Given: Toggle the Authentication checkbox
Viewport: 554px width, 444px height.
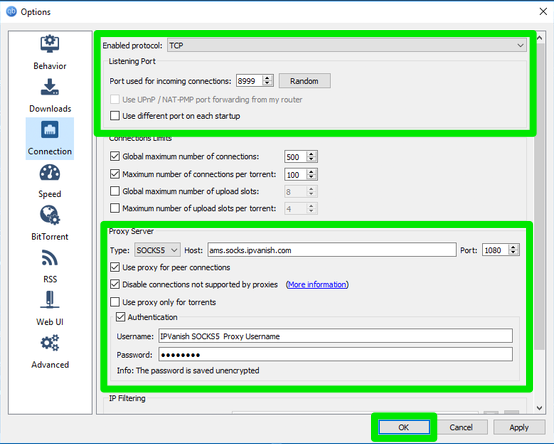Looking at the screenshot, I should [x=120, y=317].
